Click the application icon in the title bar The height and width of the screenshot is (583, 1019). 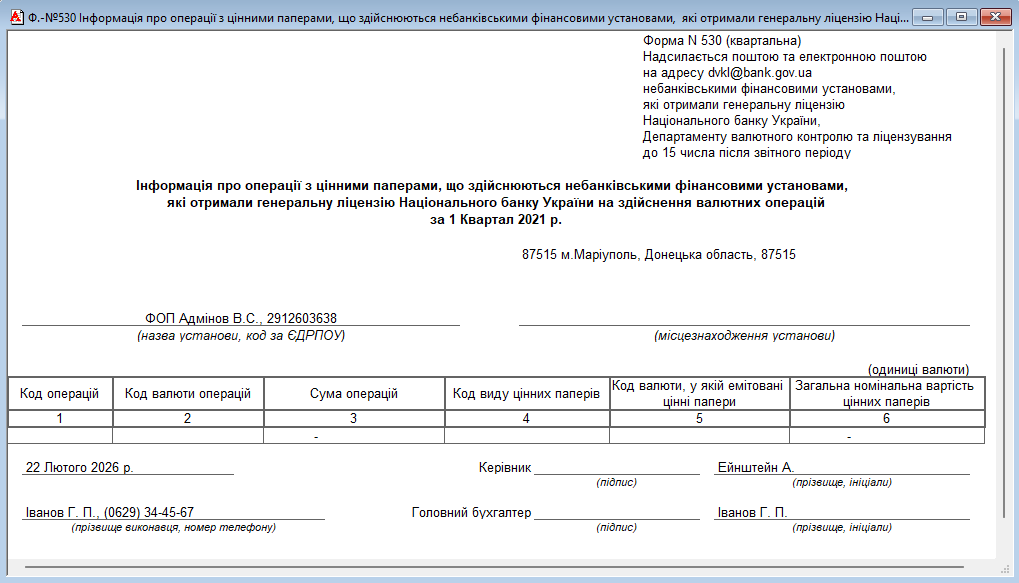click(x=14, y=17)
